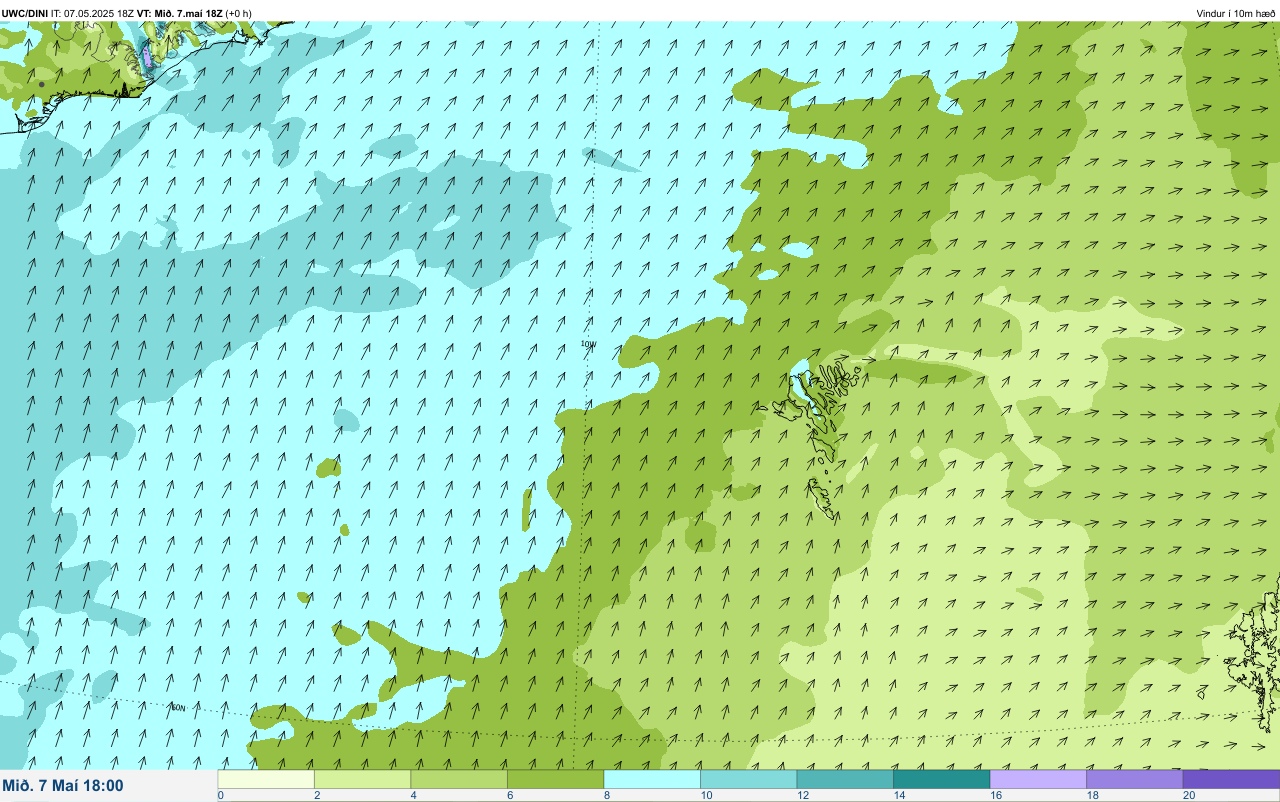The width and height of the screenshot is (1280, 802).
Task: Click the 'VT: Mið. 7.maí 18Z' valid time text
Action: click(x=180, y=13)
